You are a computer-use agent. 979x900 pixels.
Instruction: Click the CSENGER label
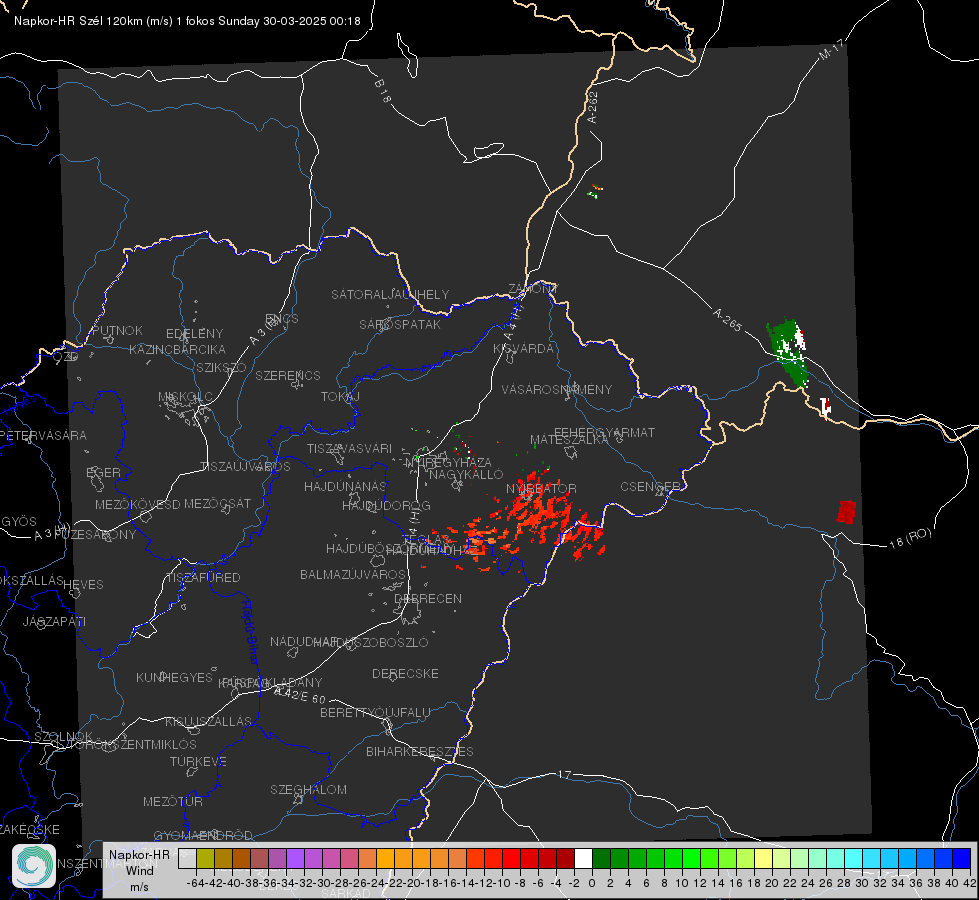650,487
